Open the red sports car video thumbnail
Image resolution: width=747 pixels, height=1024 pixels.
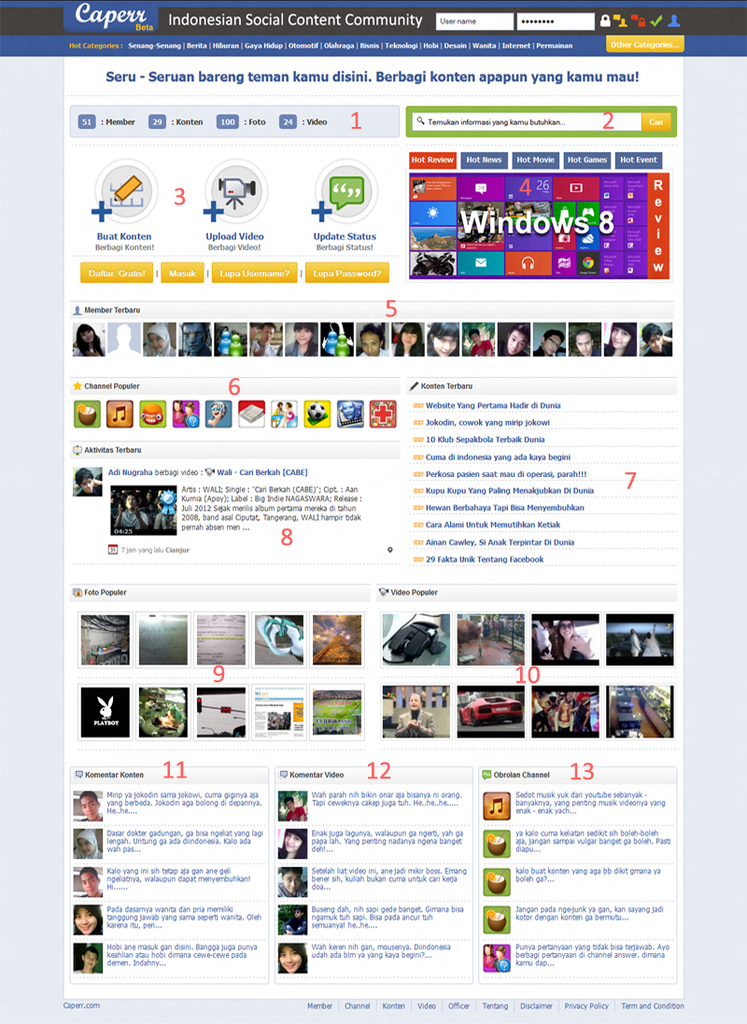[491, 712]
